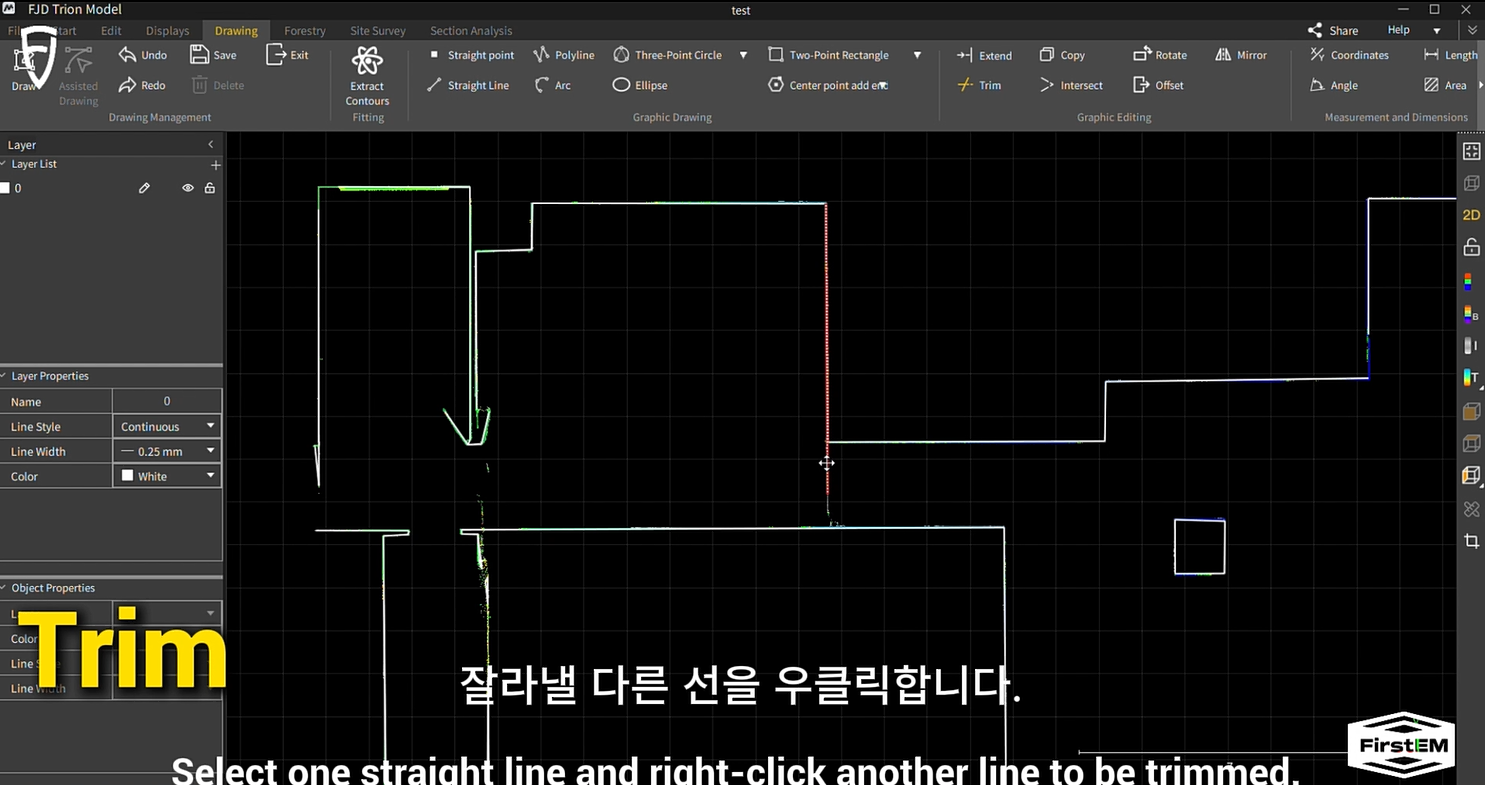The height and width of the screenshot is (785, 1485).
Task: Open the Color dropdown showing White
Action: pyautogui.click(x=167, y=476)
